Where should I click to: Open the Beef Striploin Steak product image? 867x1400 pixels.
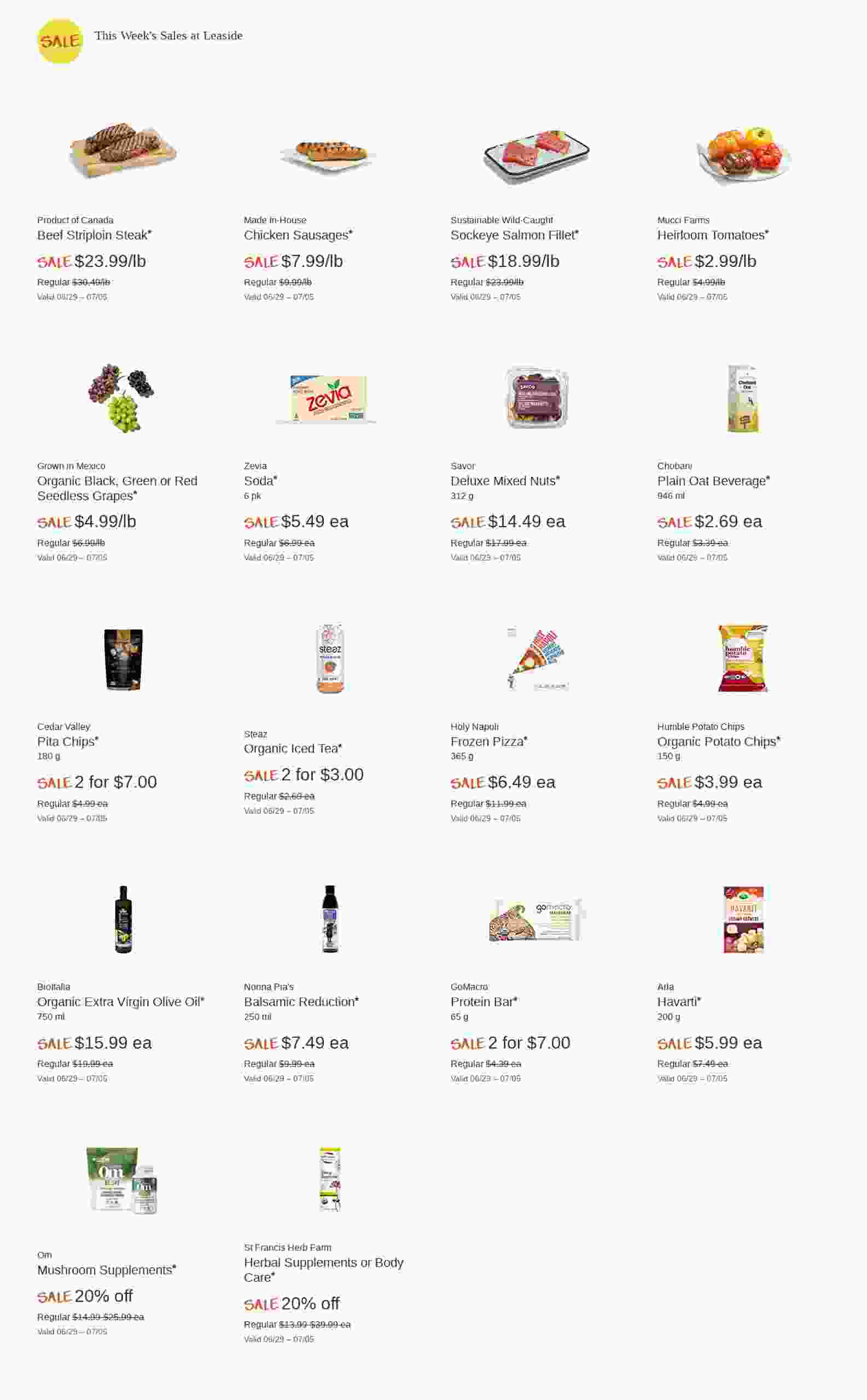(x=123, y=151)
